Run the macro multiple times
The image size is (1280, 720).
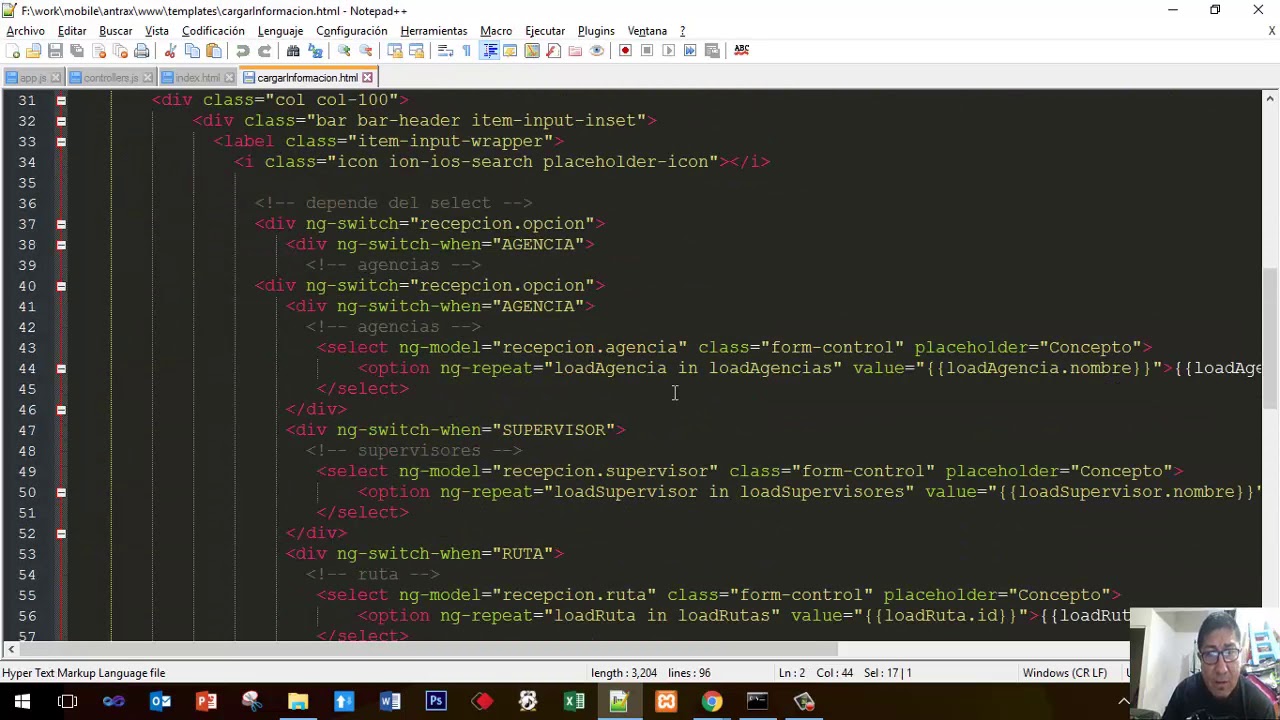tap(690, 51)
